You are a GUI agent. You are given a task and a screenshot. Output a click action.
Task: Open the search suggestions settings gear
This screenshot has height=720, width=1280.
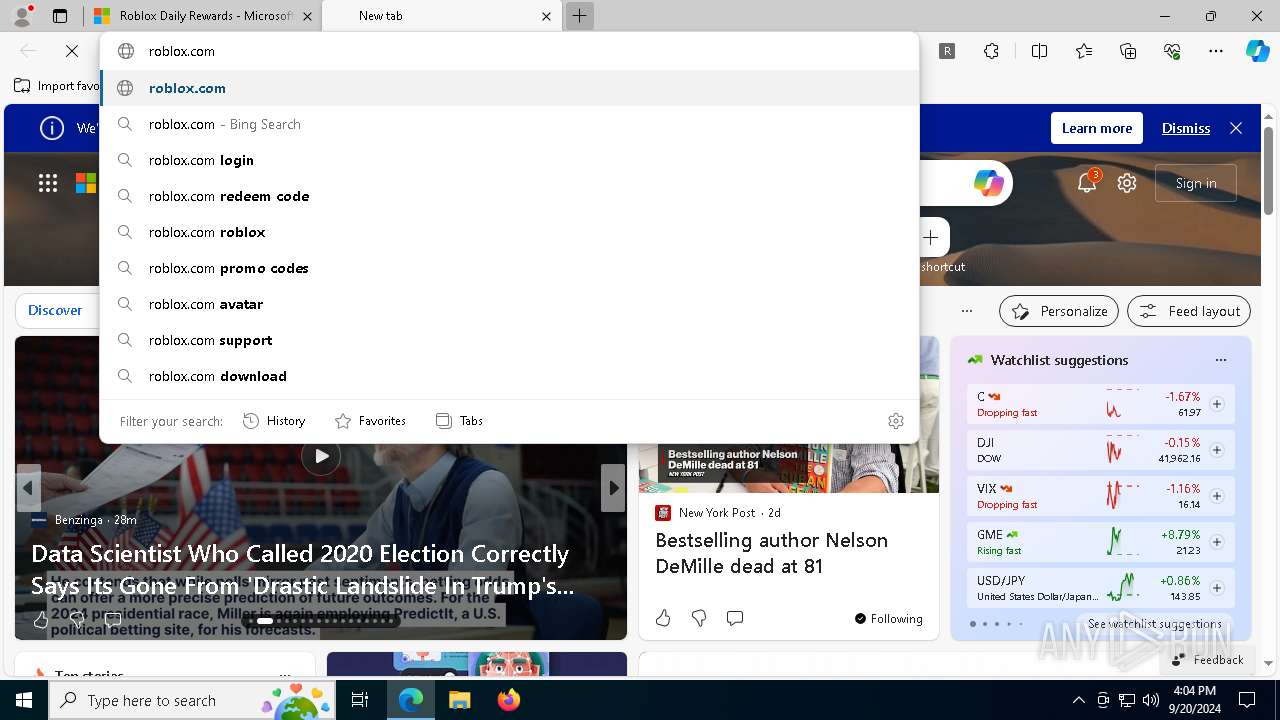click(896, 421)
